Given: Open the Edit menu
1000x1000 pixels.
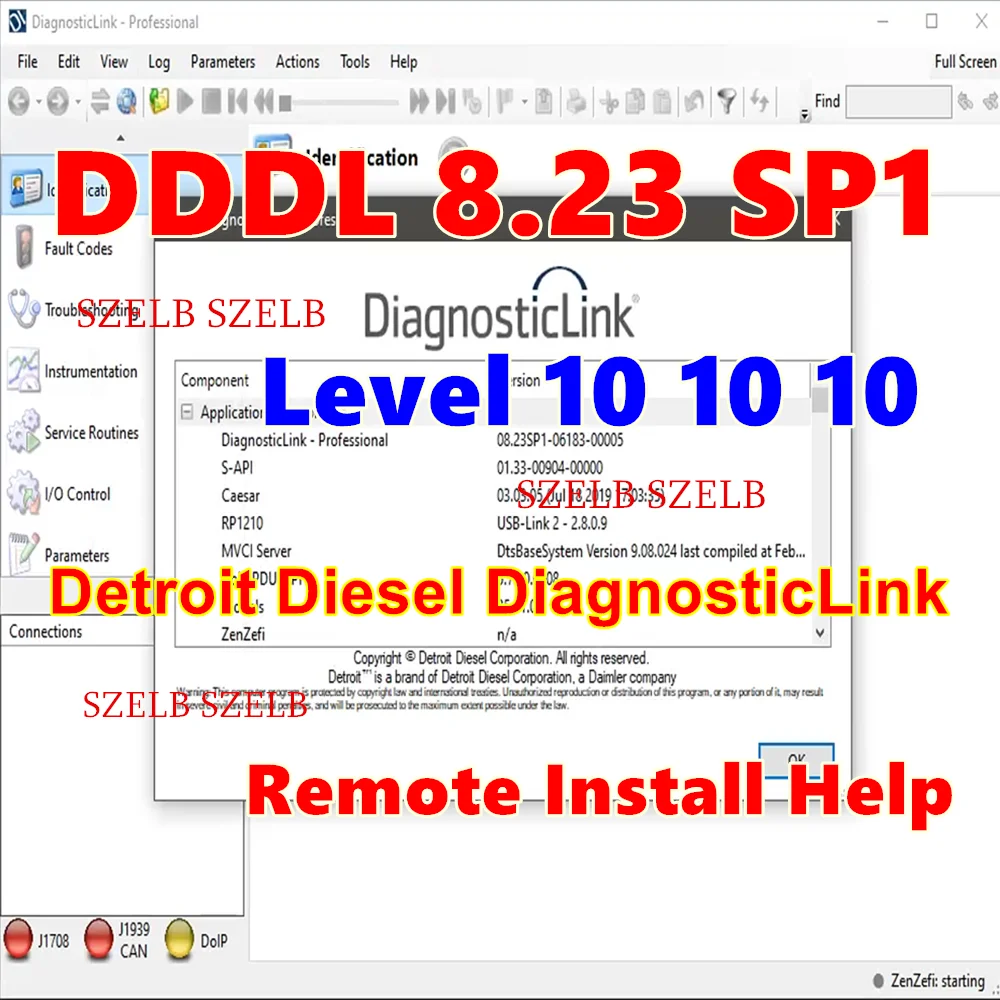Looking at the screenshot, I should point(69,62).
